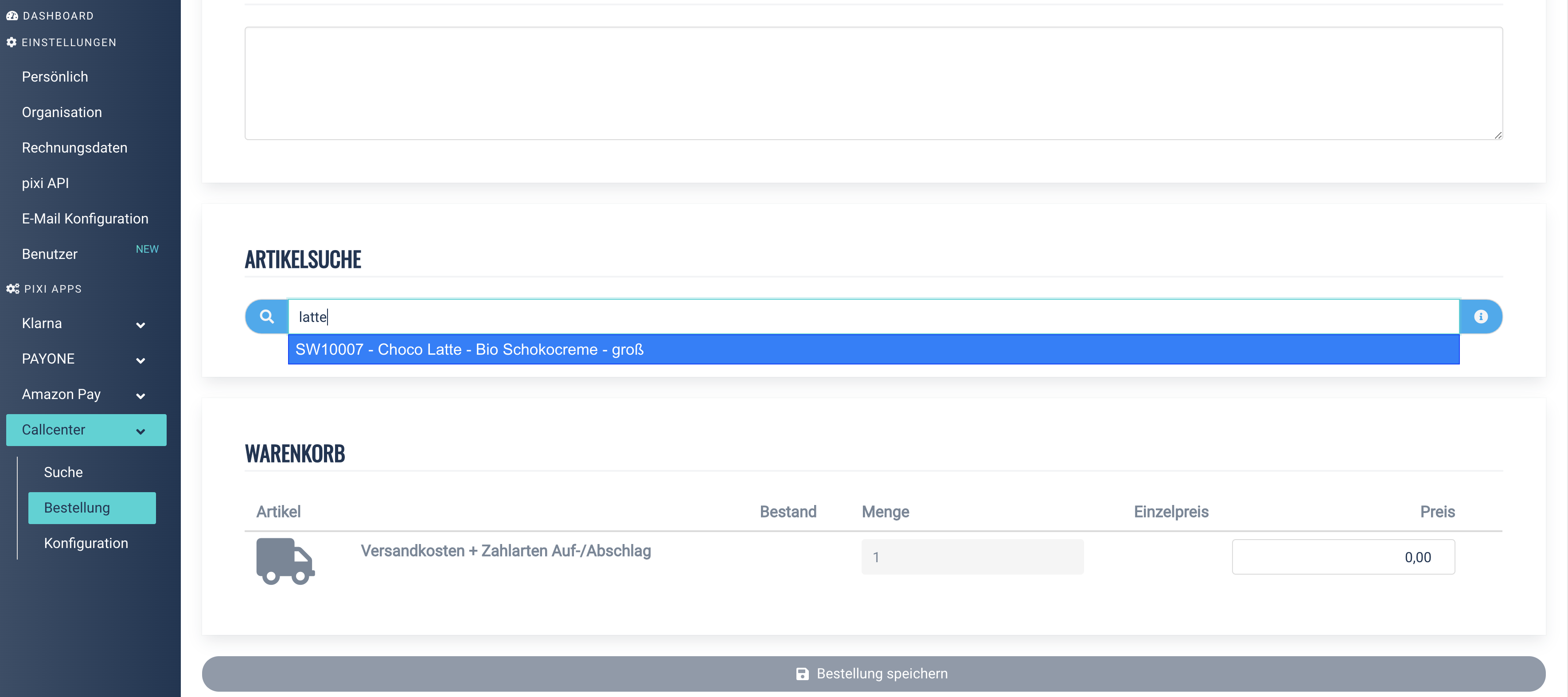Open Organisation settings
1568x697 pixels.
click(62, 113)
